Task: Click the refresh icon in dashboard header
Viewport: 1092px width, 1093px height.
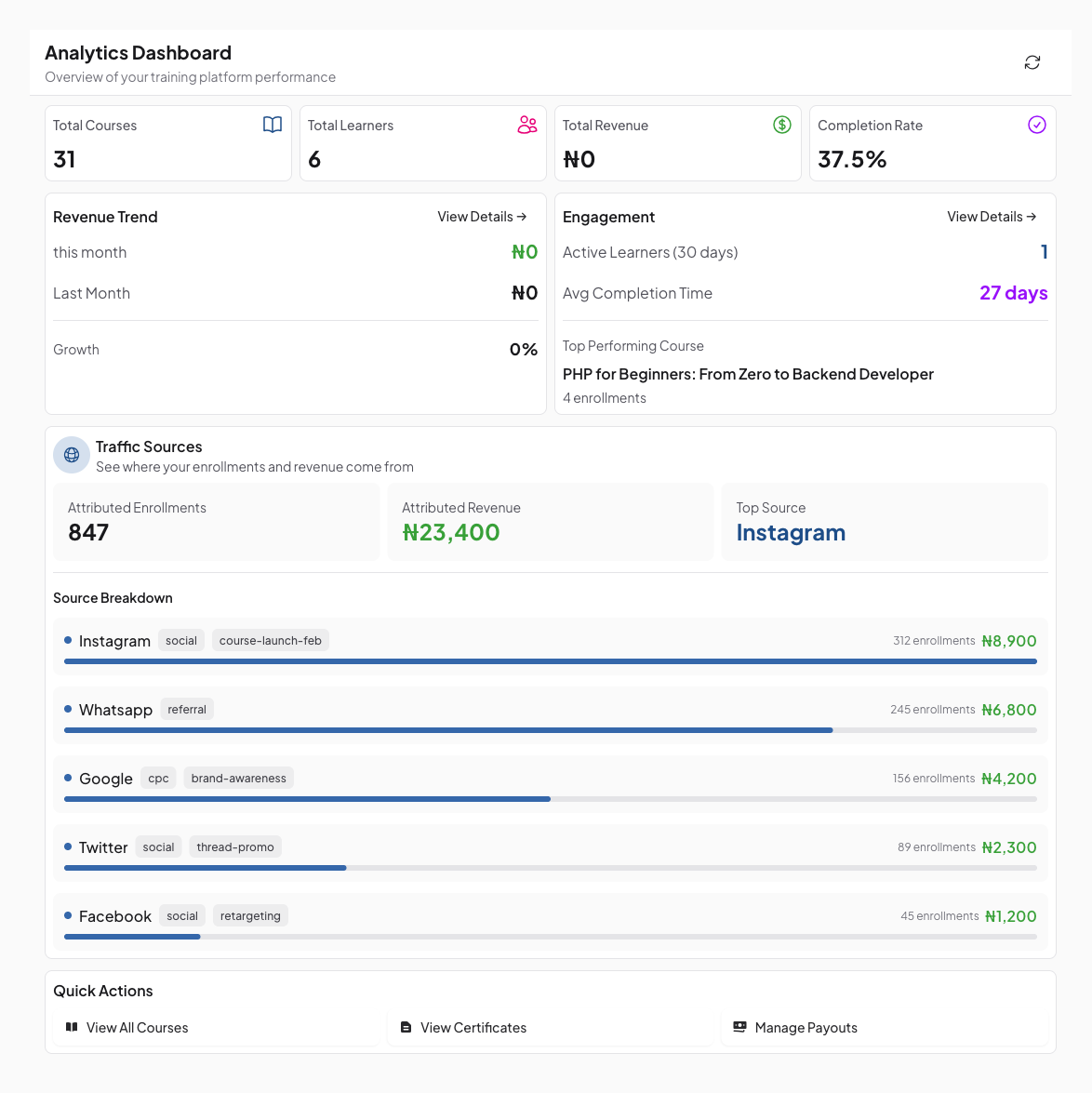Action: coord(1032,62)
